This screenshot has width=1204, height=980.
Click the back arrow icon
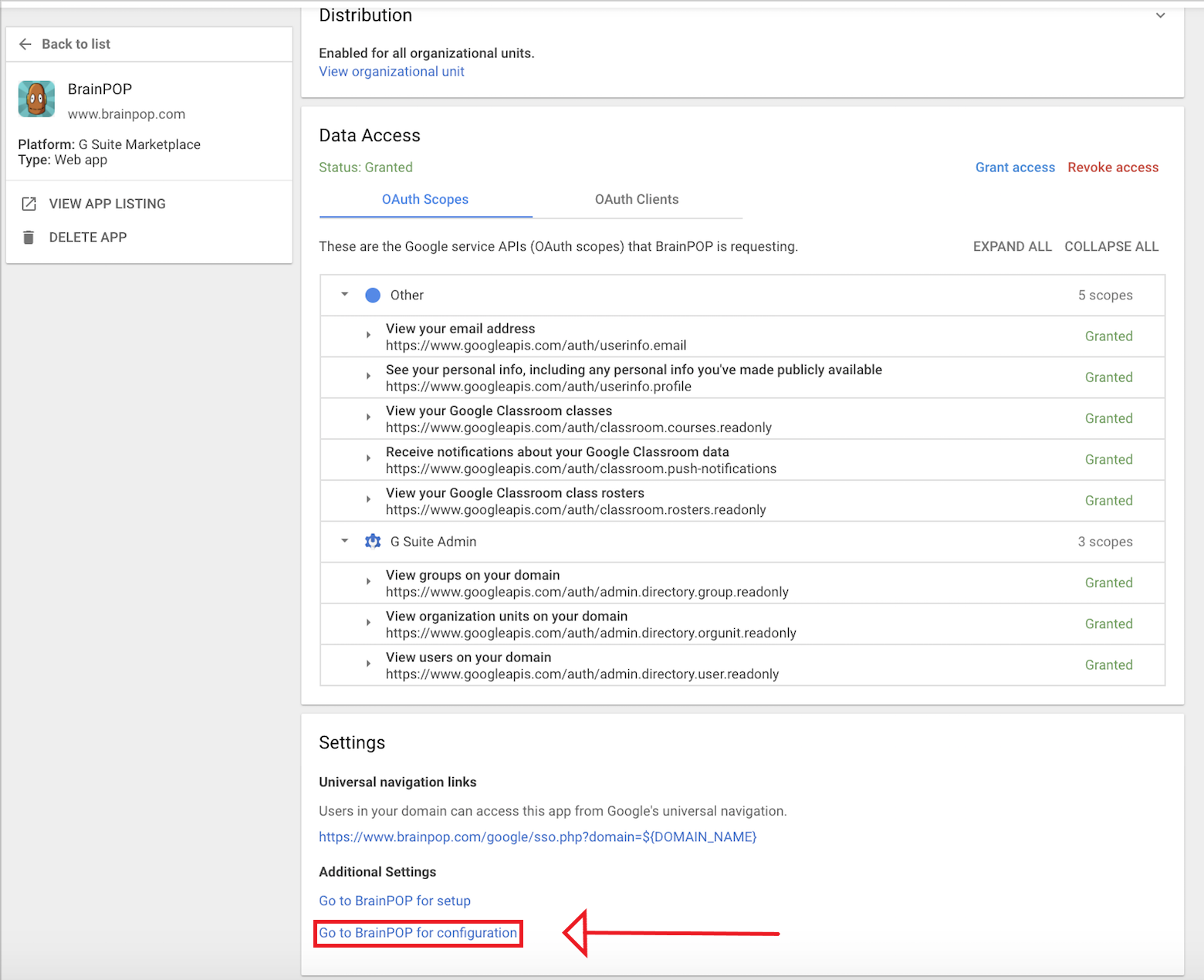pyautogui.click(x=25, y=44)
